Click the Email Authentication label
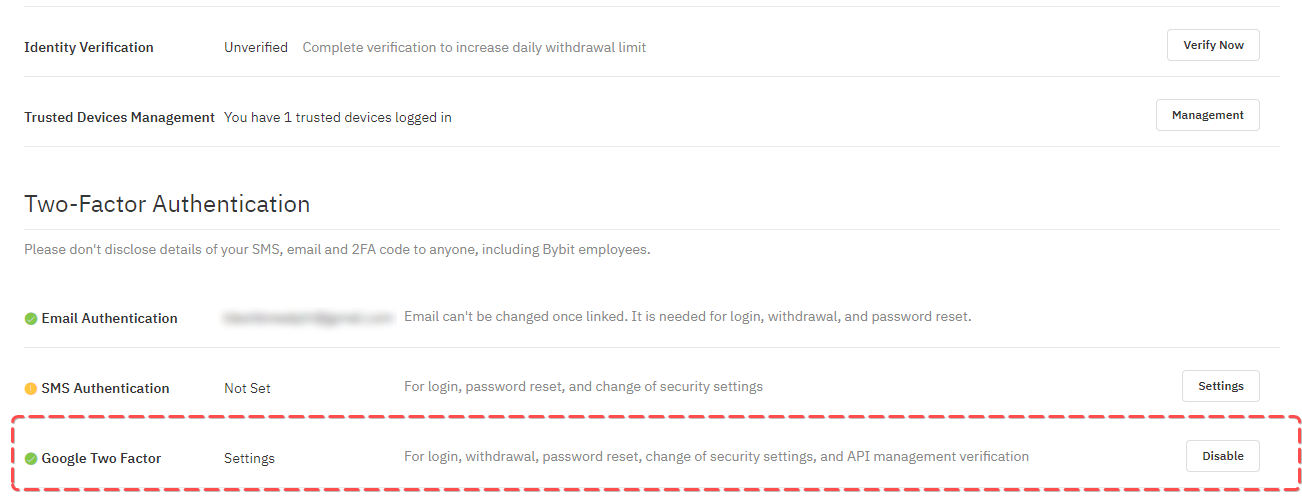 pyautogui.click(x=109, y=318)
